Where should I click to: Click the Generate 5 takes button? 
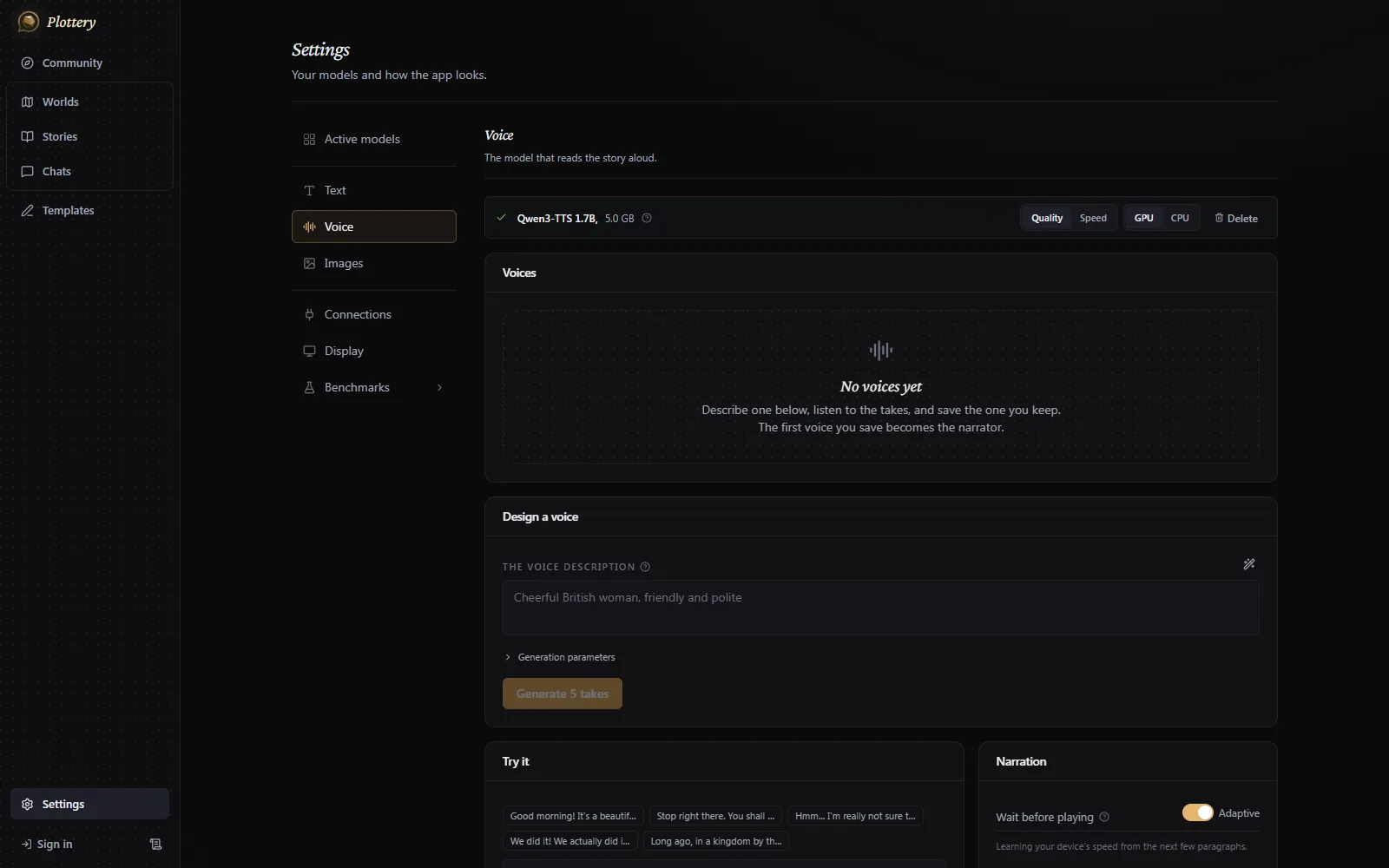(x=563, y=694)
